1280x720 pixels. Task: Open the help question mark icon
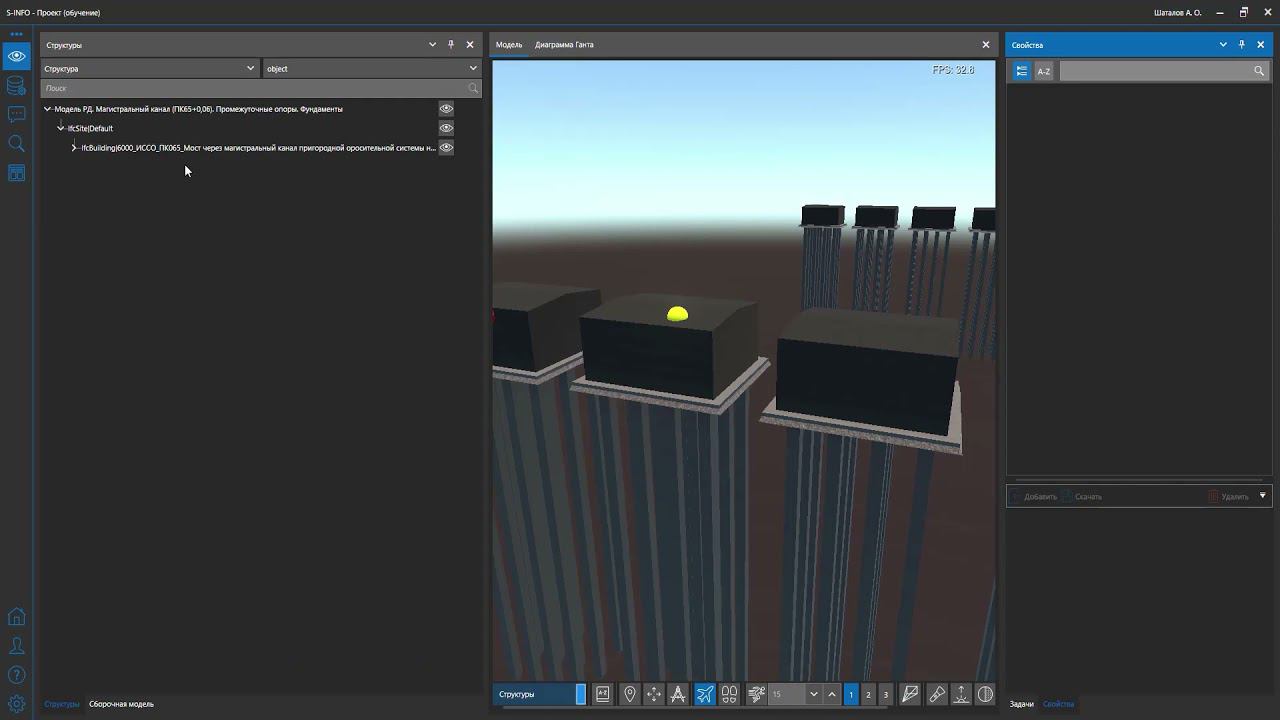(16, 675)
